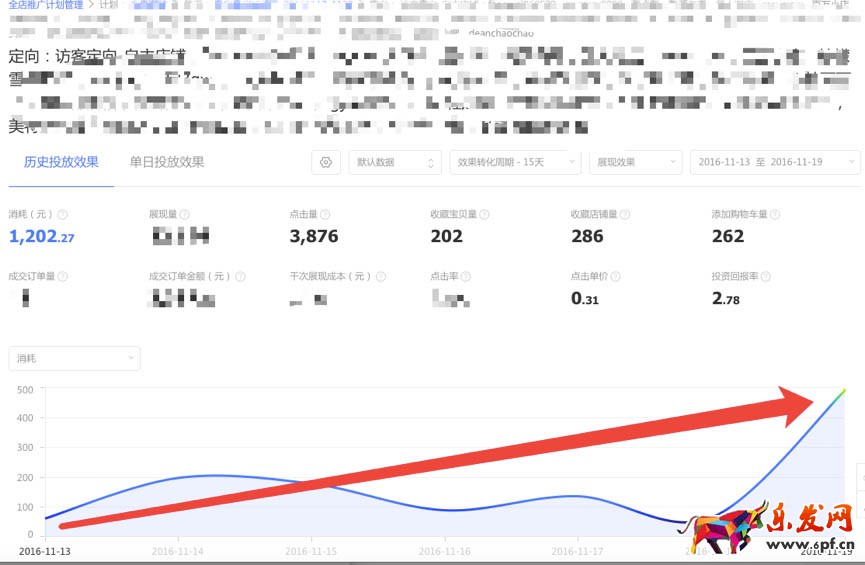The width and height of the screenshot is (865, 565).
Task: Expand the 展现效果 dropdown
Action: pyautogui.click(x=635, y=162)
